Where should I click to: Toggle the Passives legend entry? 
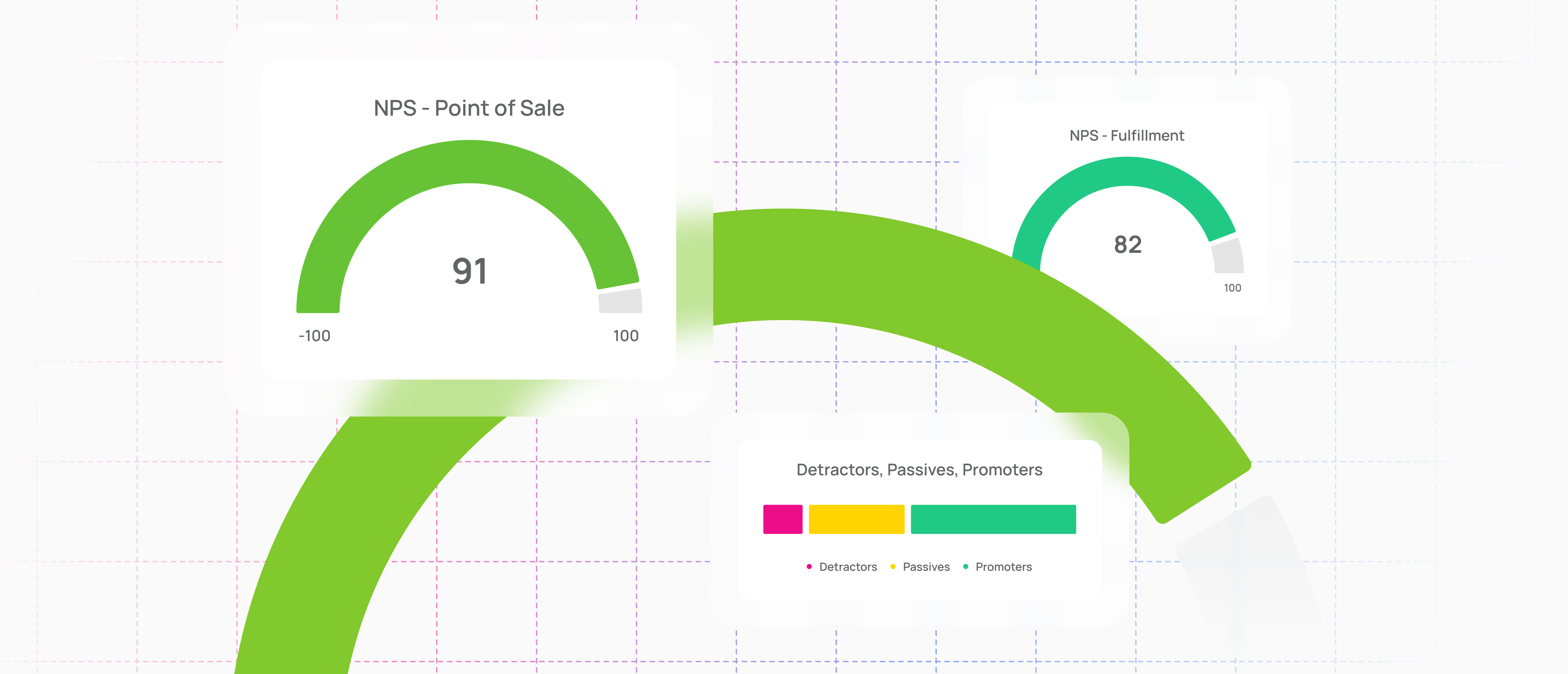point(926,567)
